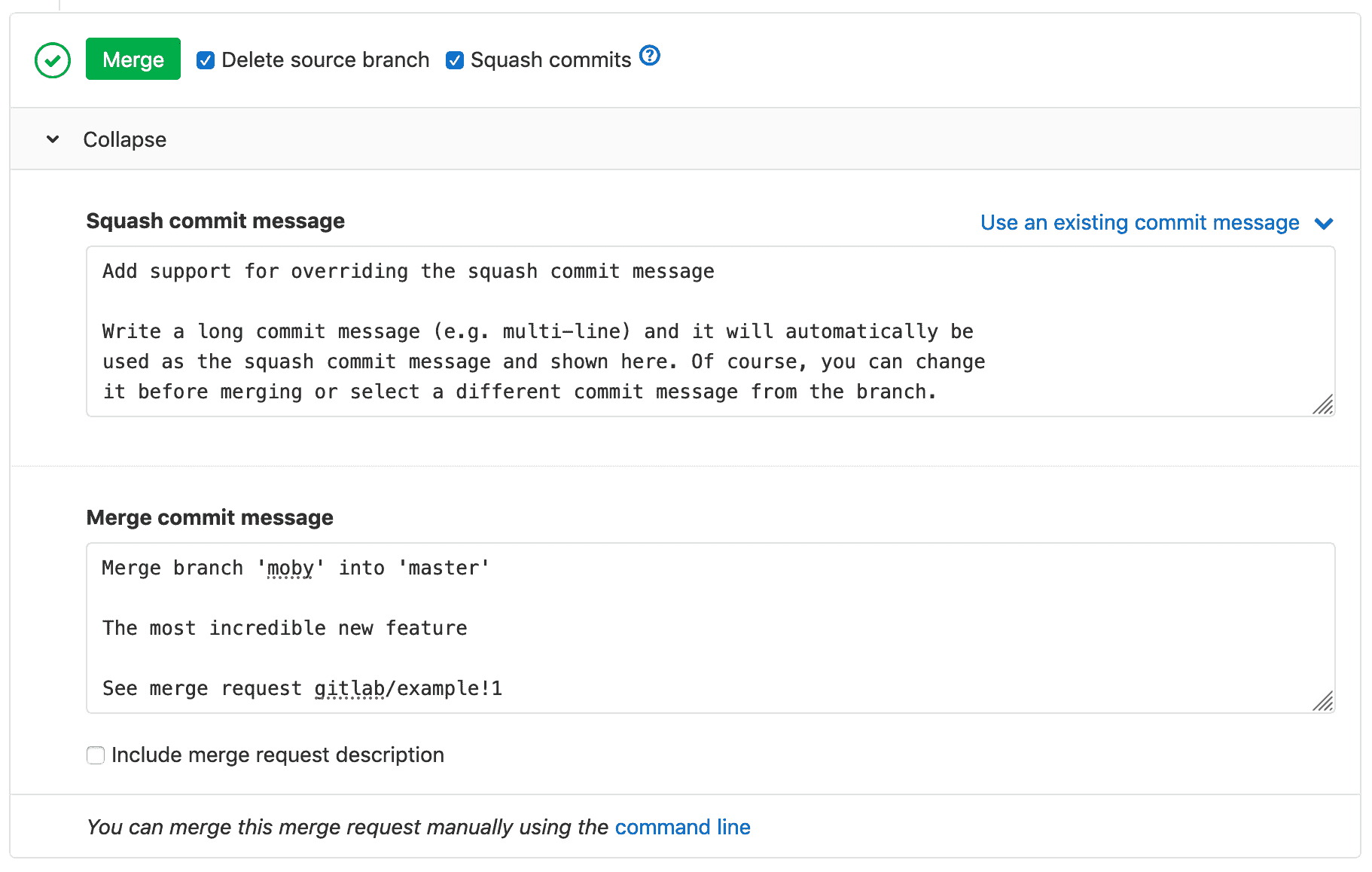
Task: Open the command line merge instructions
Action: 682,826
